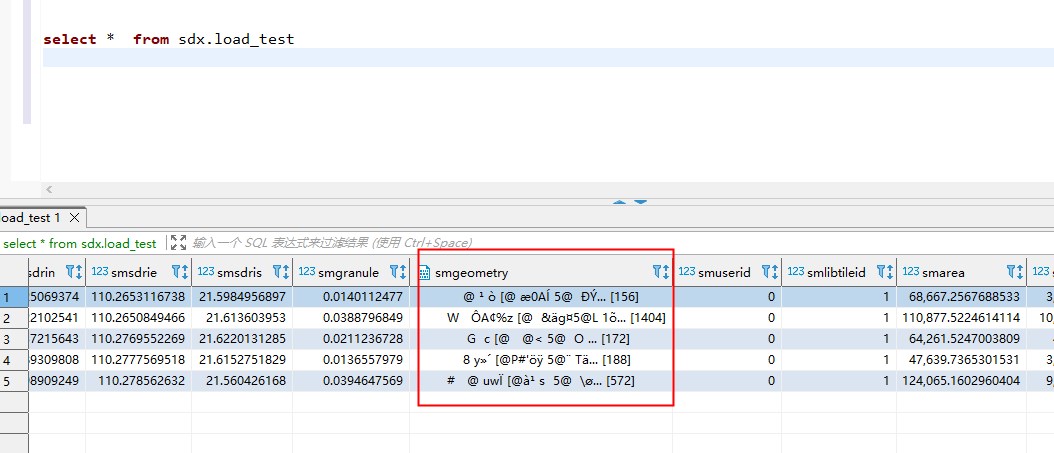Open filter/sort icon on smarea column
Screen dimensions: 1054x453
(x=1014, y=272)
